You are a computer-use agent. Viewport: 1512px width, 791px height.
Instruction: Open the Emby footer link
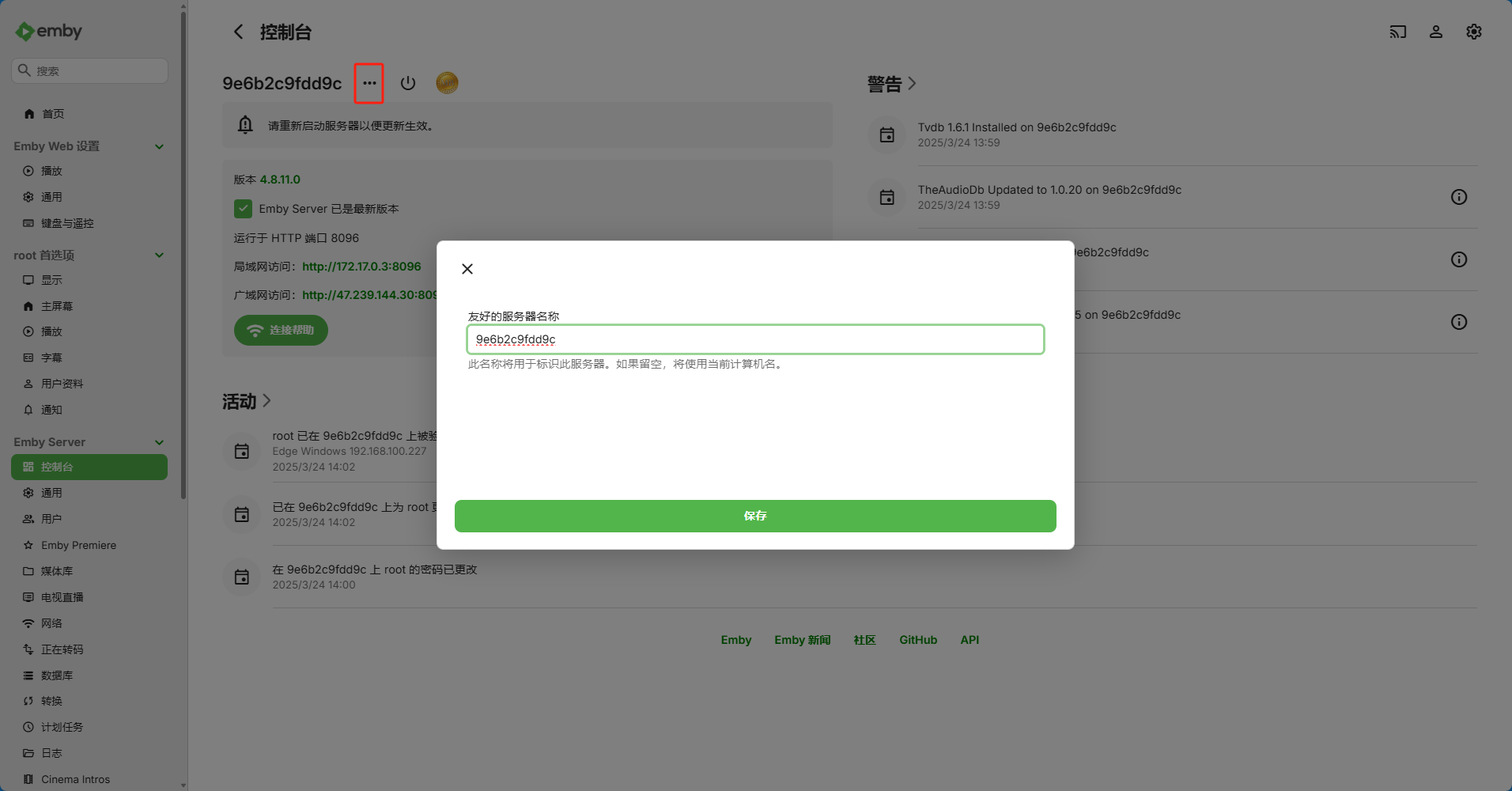[x=735, y=640]
